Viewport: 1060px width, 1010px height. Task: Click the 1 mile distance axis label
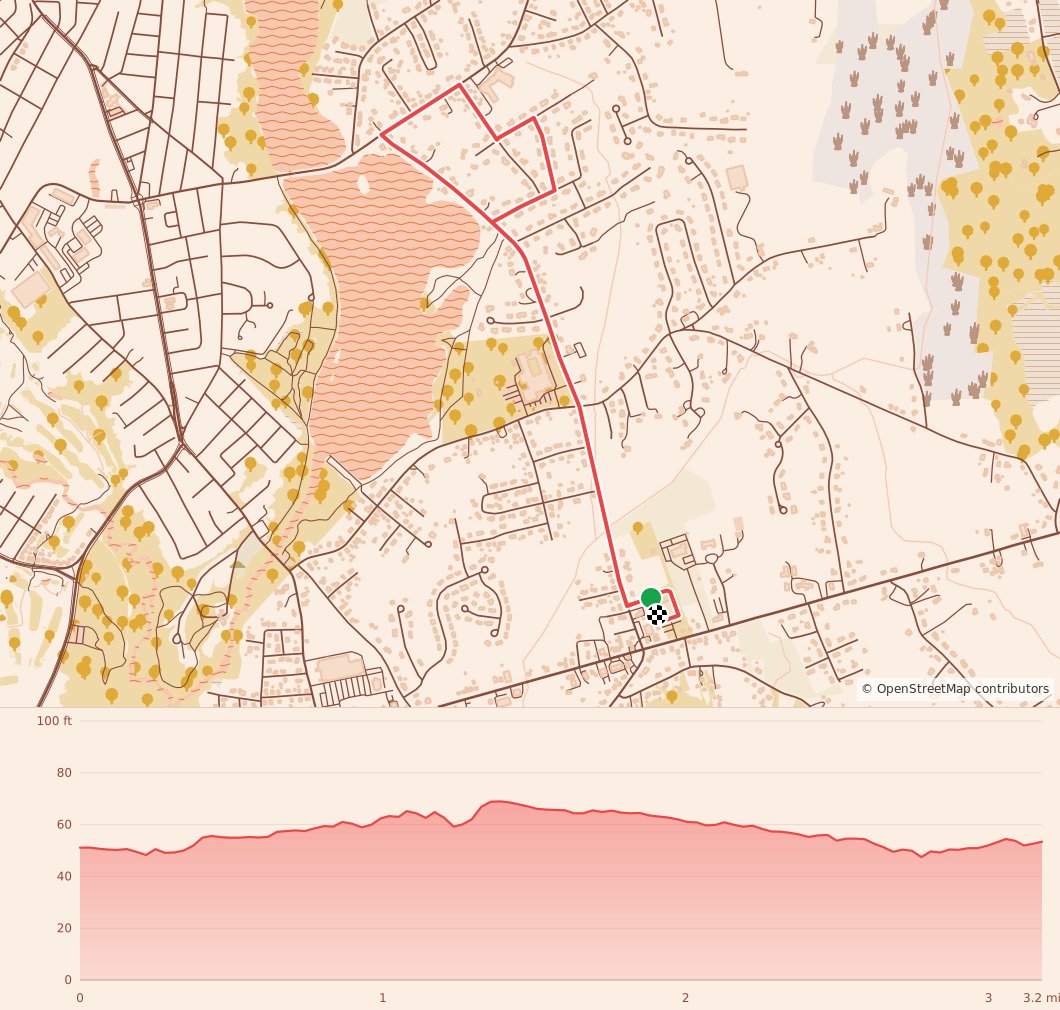click(383, 998)
